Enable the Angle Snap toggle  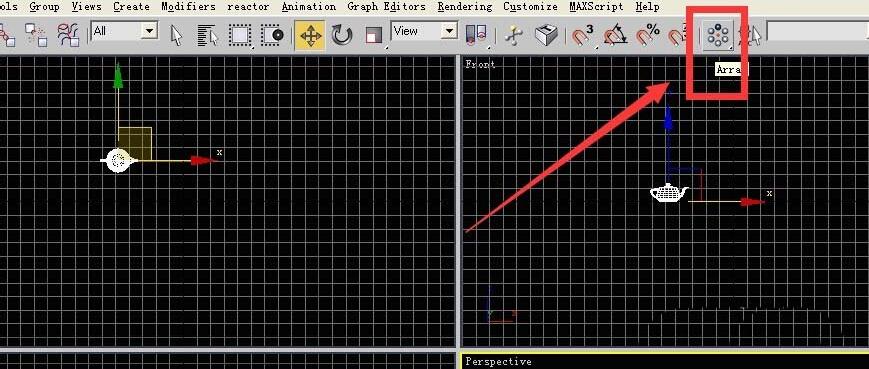615,36
